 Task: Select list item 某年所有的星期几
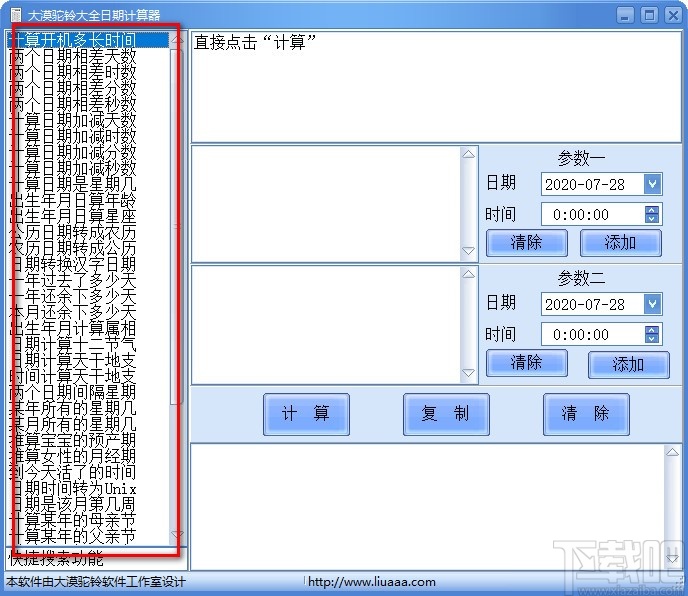(88, 409)
